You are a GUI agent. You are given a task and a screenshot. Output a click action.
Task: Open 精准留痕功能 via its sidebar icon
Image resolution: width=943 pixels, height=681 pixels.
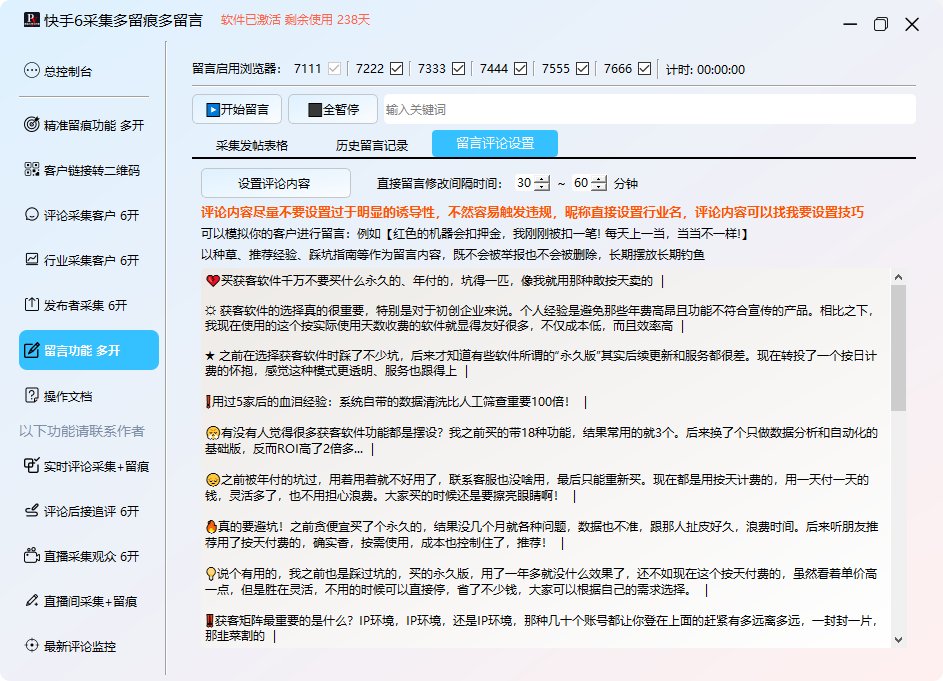click(31, 125)
